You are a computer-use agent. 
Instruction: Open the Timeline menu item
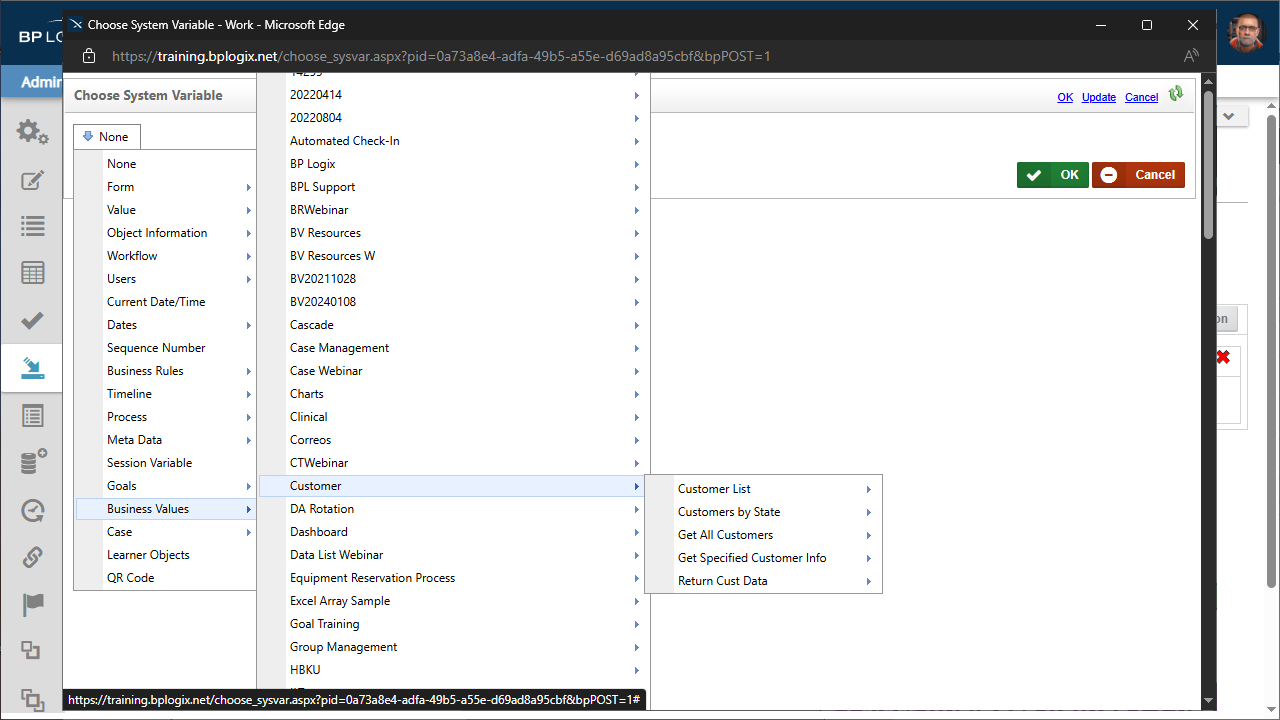(166, 394)
